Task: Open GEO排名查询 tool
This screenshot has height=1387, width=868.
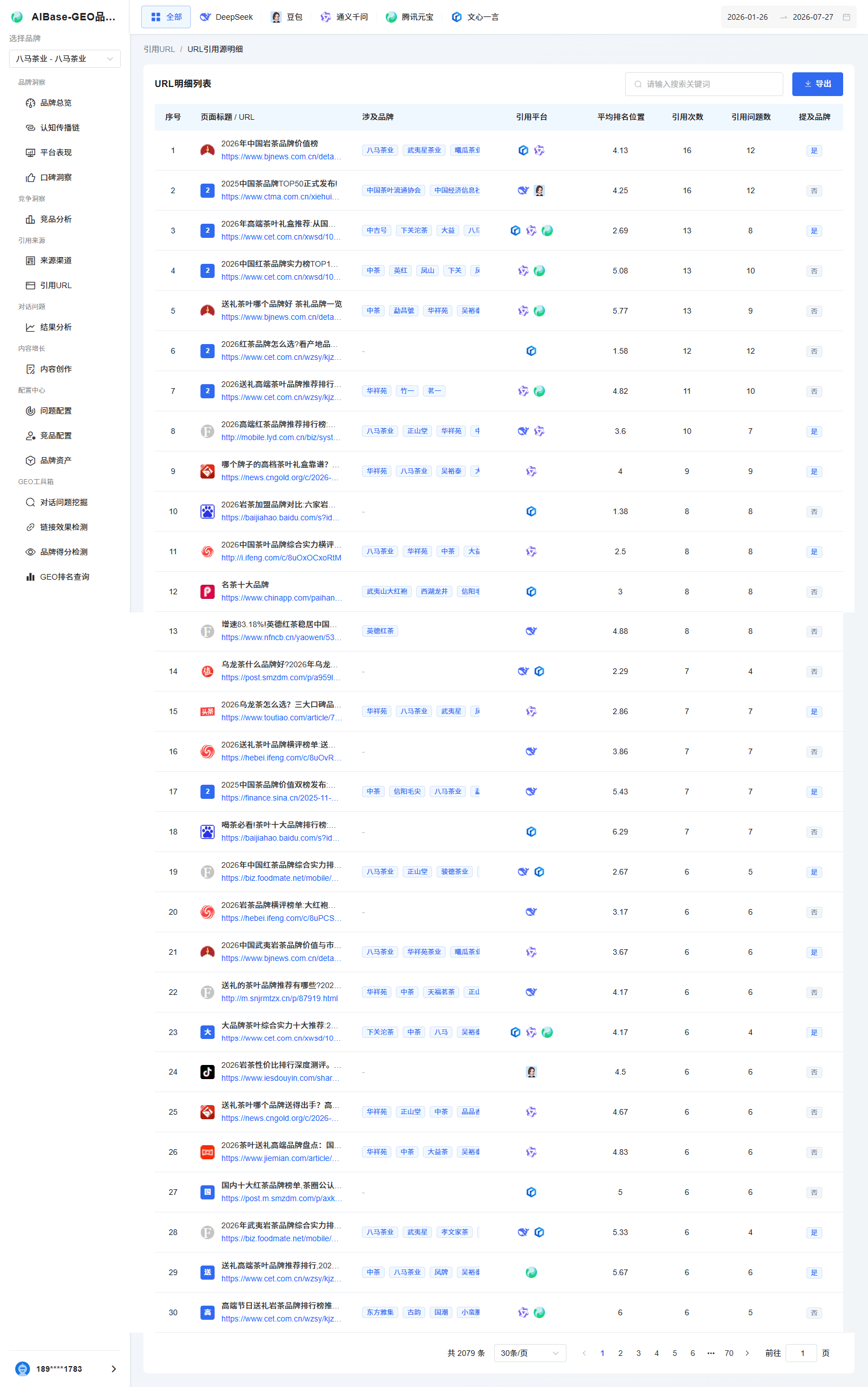Action: click(x=64, y=577)
